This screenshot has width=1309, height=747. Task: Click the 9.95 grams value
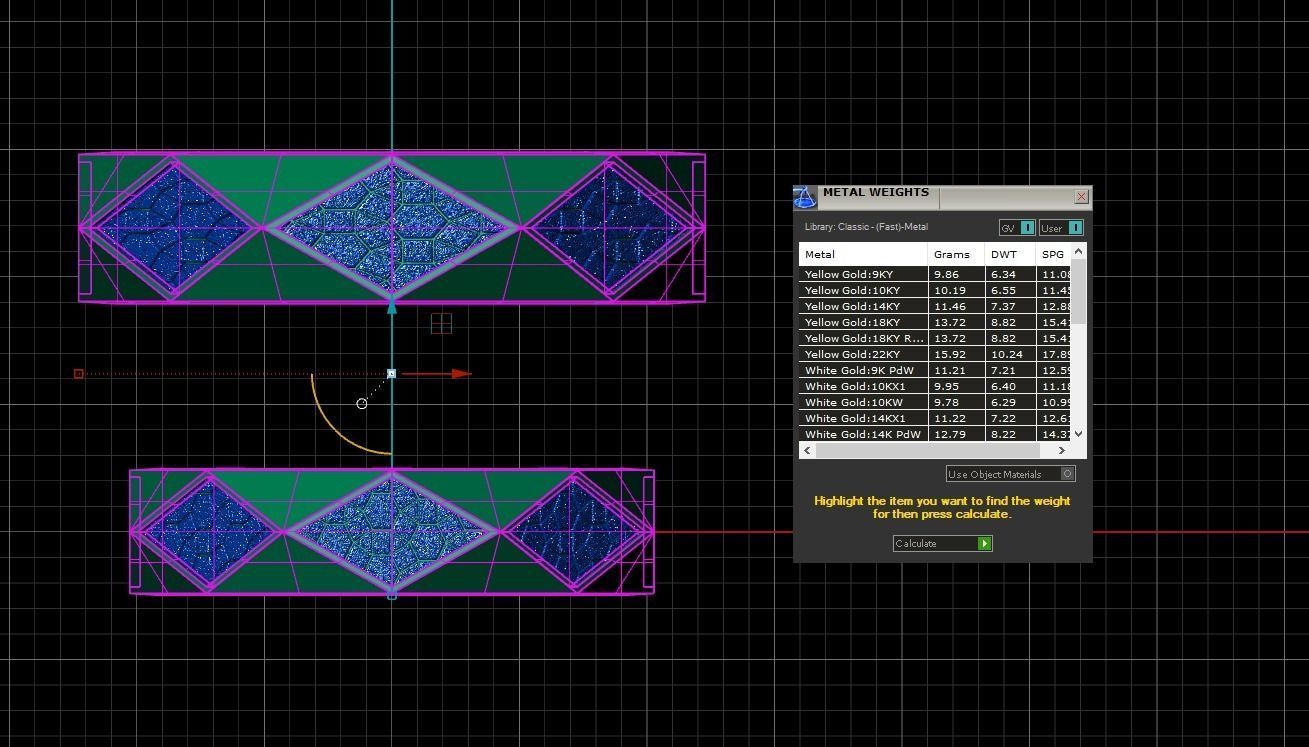pos(946,386)
